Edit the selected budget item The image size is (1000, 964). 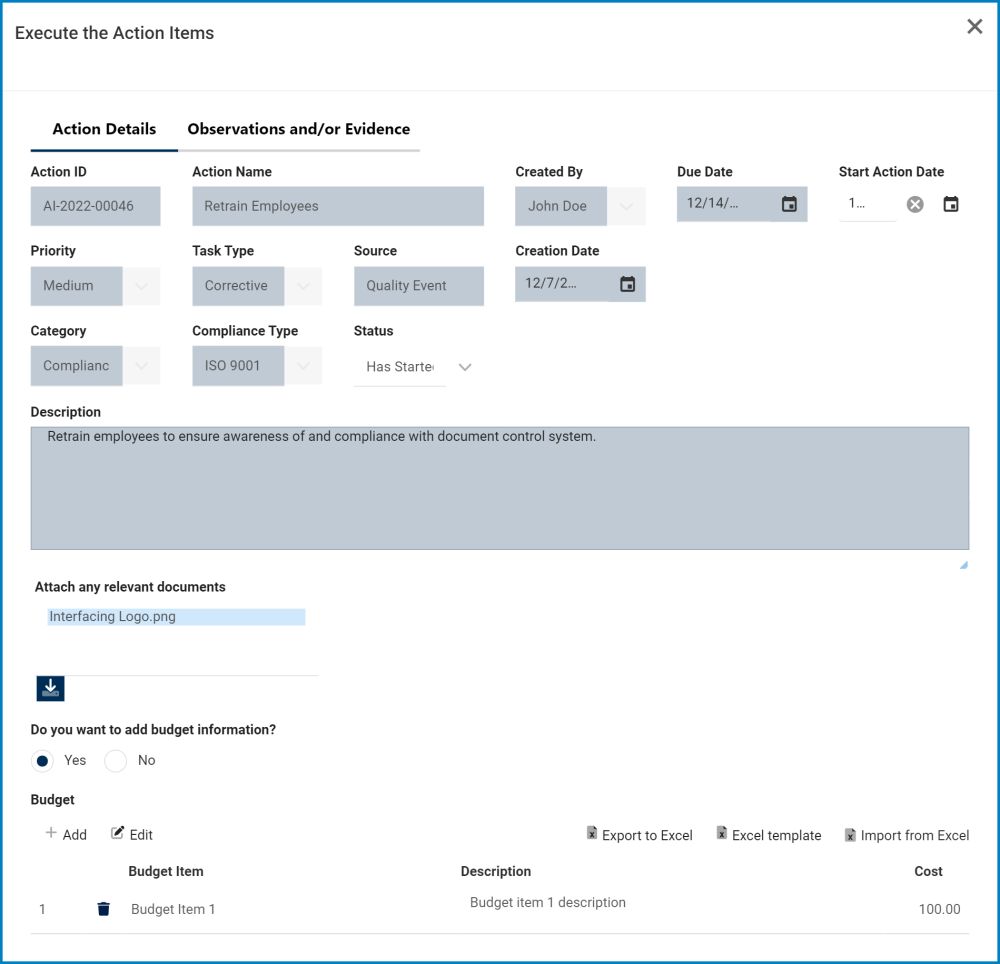pyautogui.click(x=132, y=834)
